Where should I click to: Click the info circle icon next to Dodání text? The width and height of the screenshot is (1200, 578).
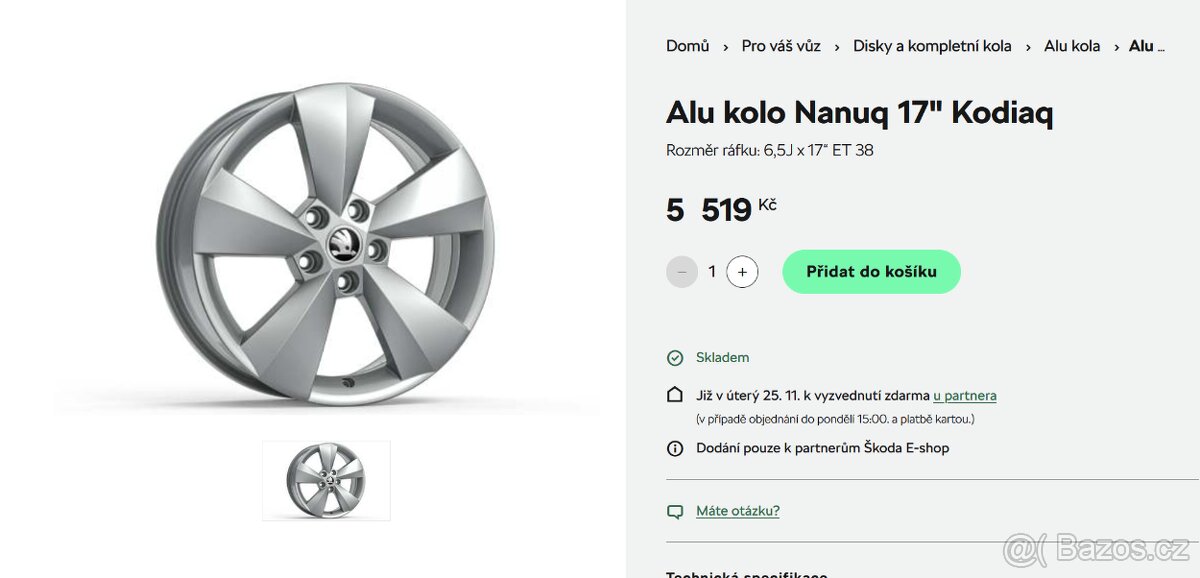(x=674, y=448)
